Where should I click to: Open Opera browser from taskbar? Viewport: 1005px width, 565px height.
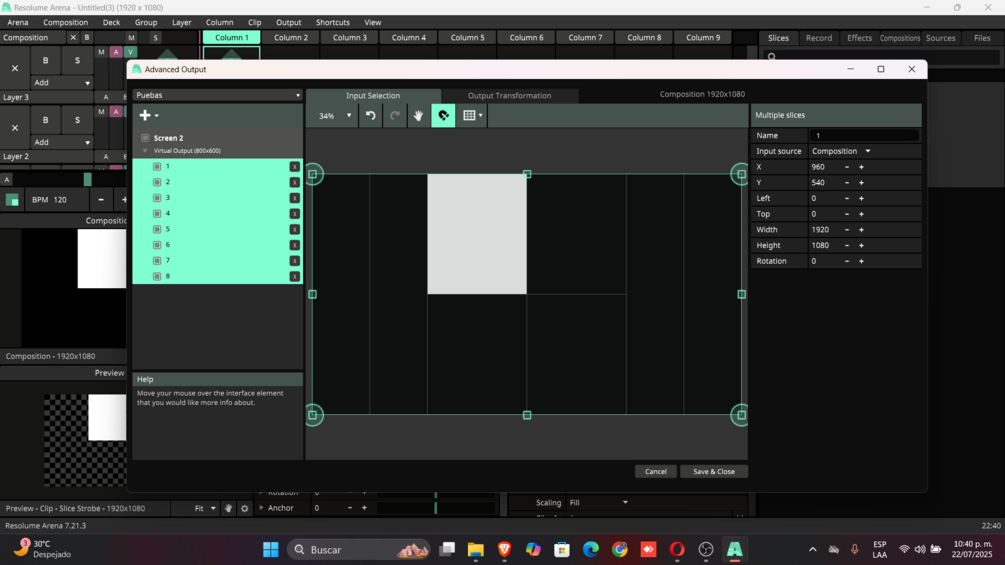click(x=677, y=550)
